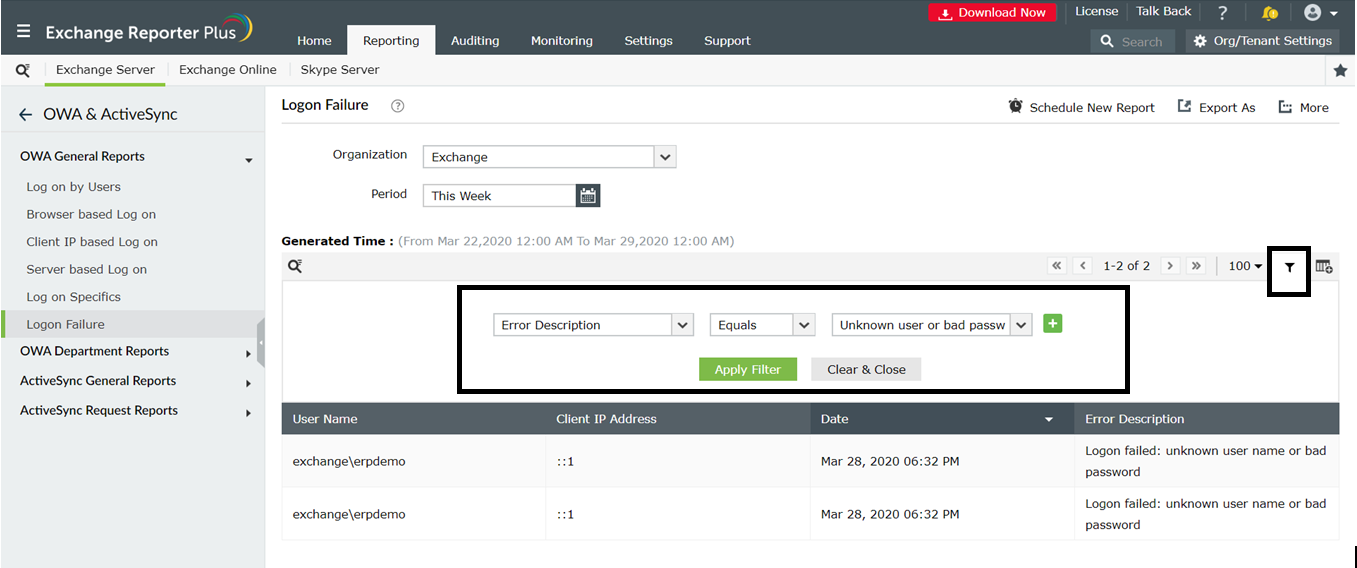Select Logon Failure report in sidebar
The image size is (1357, 568).
[x=66, y=325]
